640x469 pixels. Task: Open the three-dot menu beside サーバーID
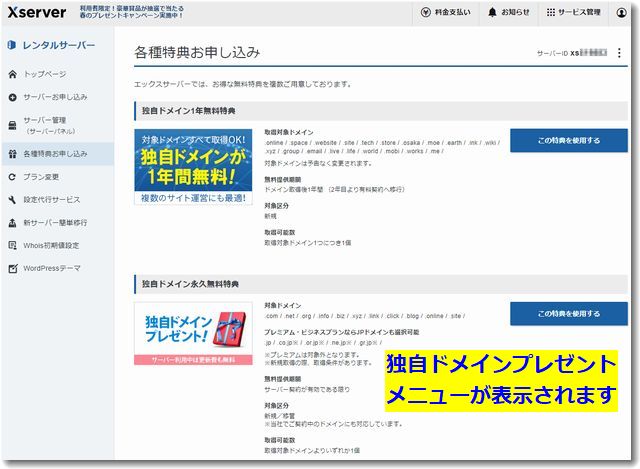[x=620, y=53]
